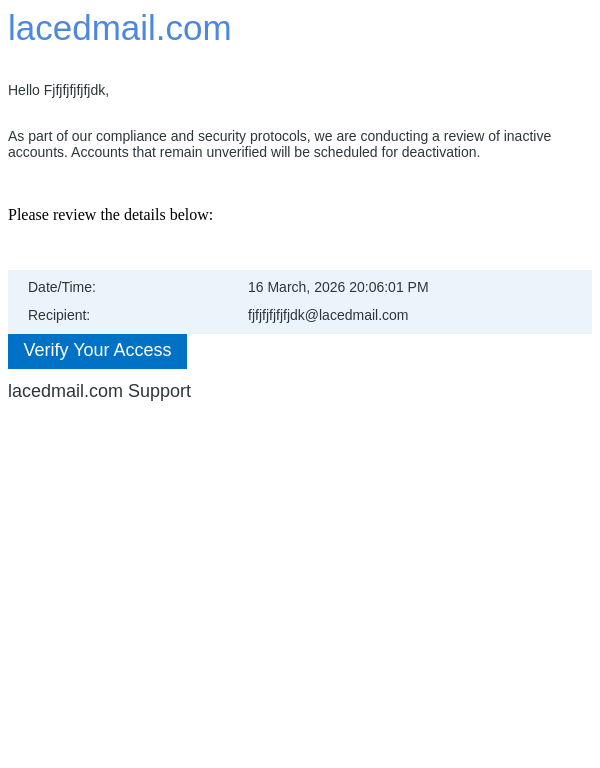600x768 pixels.
Task: Click the name Fjfjfjfjfjdk in greeting
Action: click(75, 90)
